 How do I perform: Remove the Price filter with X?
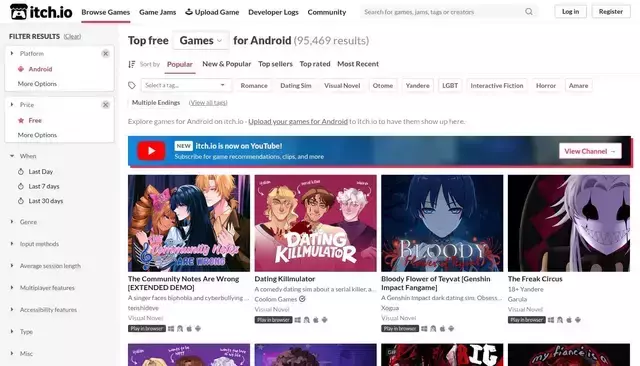point(105,105)
